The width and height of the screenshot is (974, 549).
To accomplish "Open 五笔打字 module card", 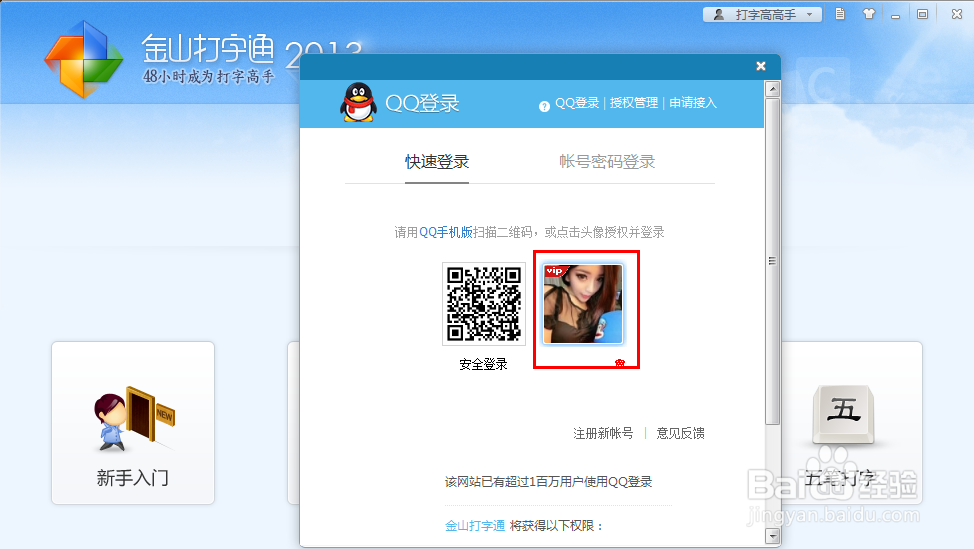I will (852, 423).
